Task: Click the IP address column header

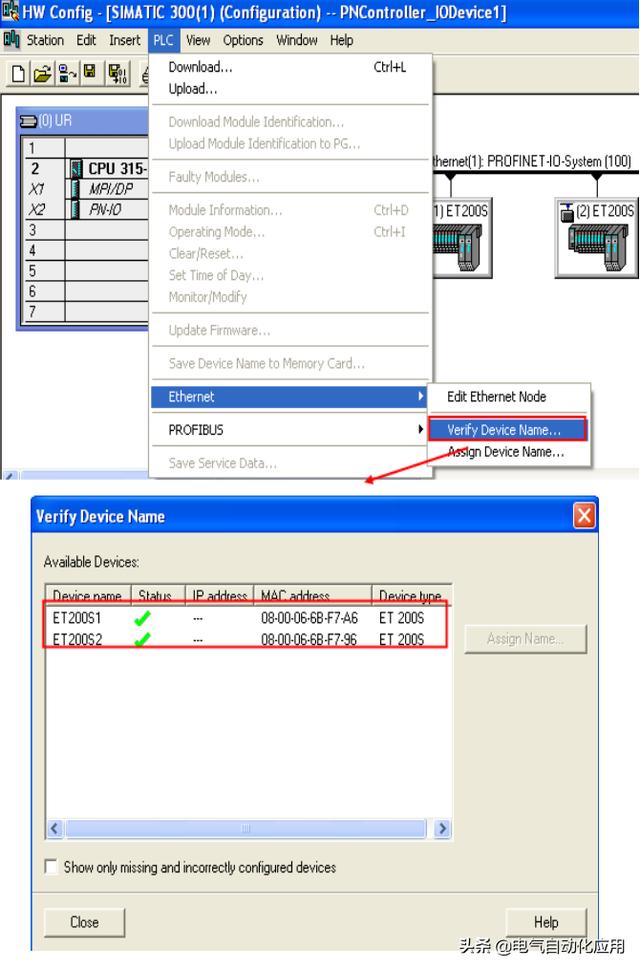Action: pyautogui.click(x=219, y=595)
